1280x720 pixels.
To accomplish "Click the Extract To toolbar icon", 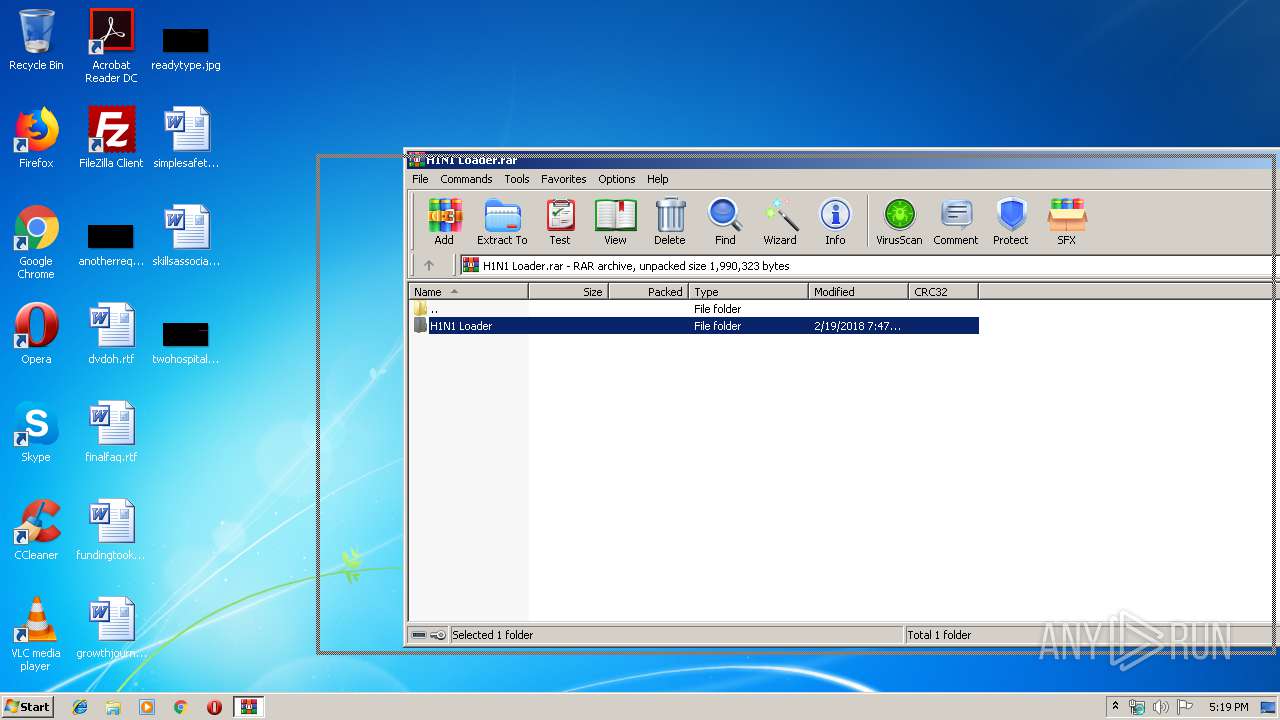I will pos(502,221).
